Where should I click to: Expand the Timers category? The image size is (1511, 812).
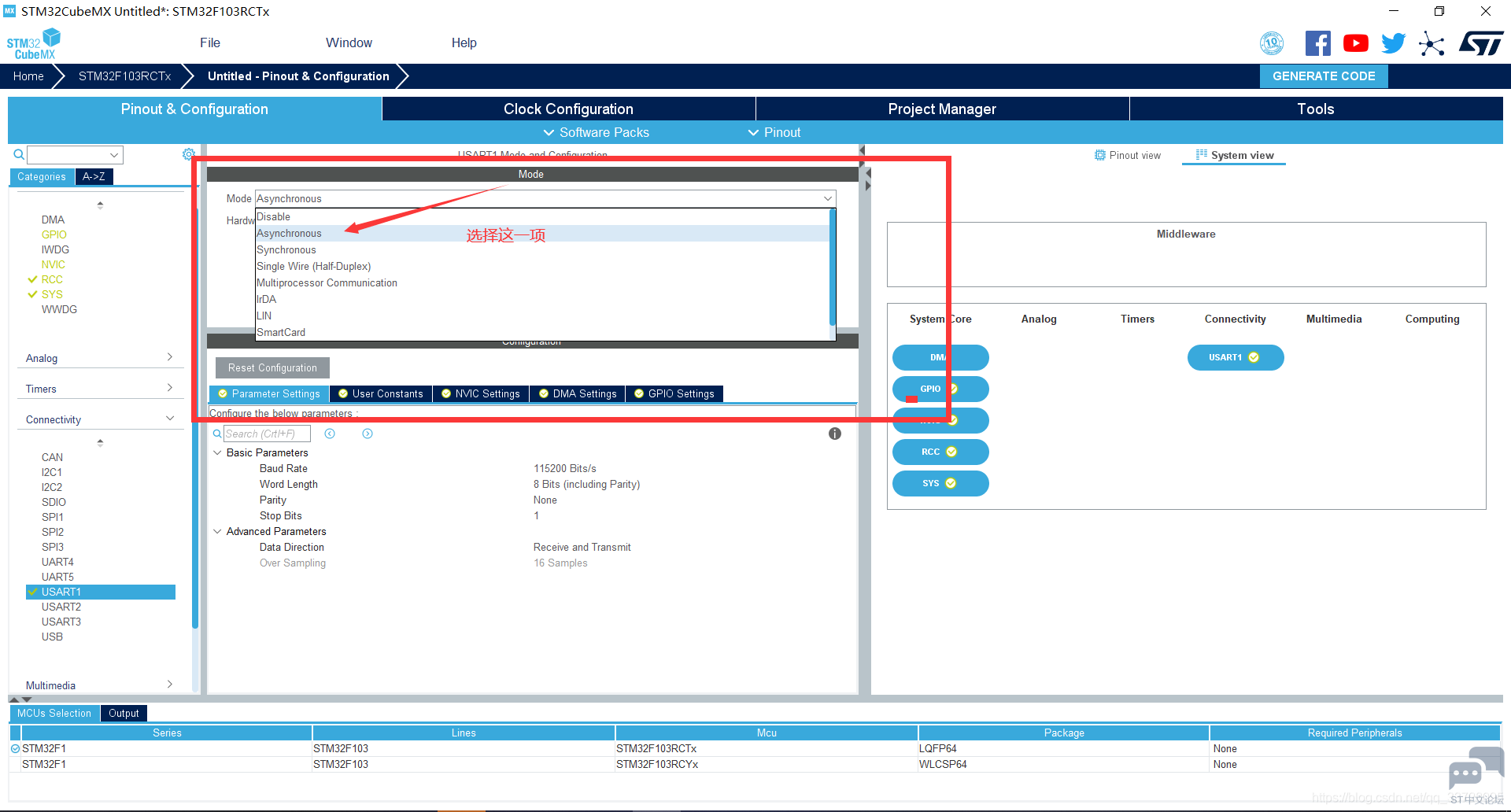99,389
